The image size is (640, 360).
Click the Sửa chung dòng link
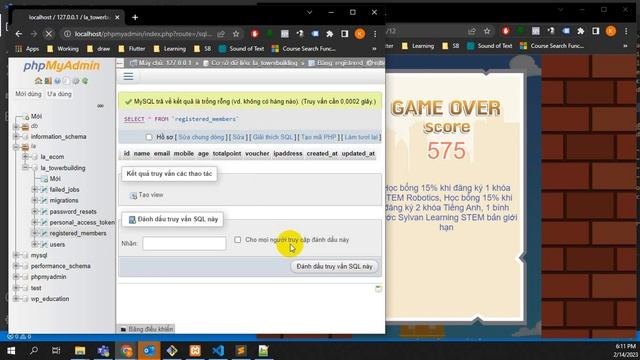point(201,137)
